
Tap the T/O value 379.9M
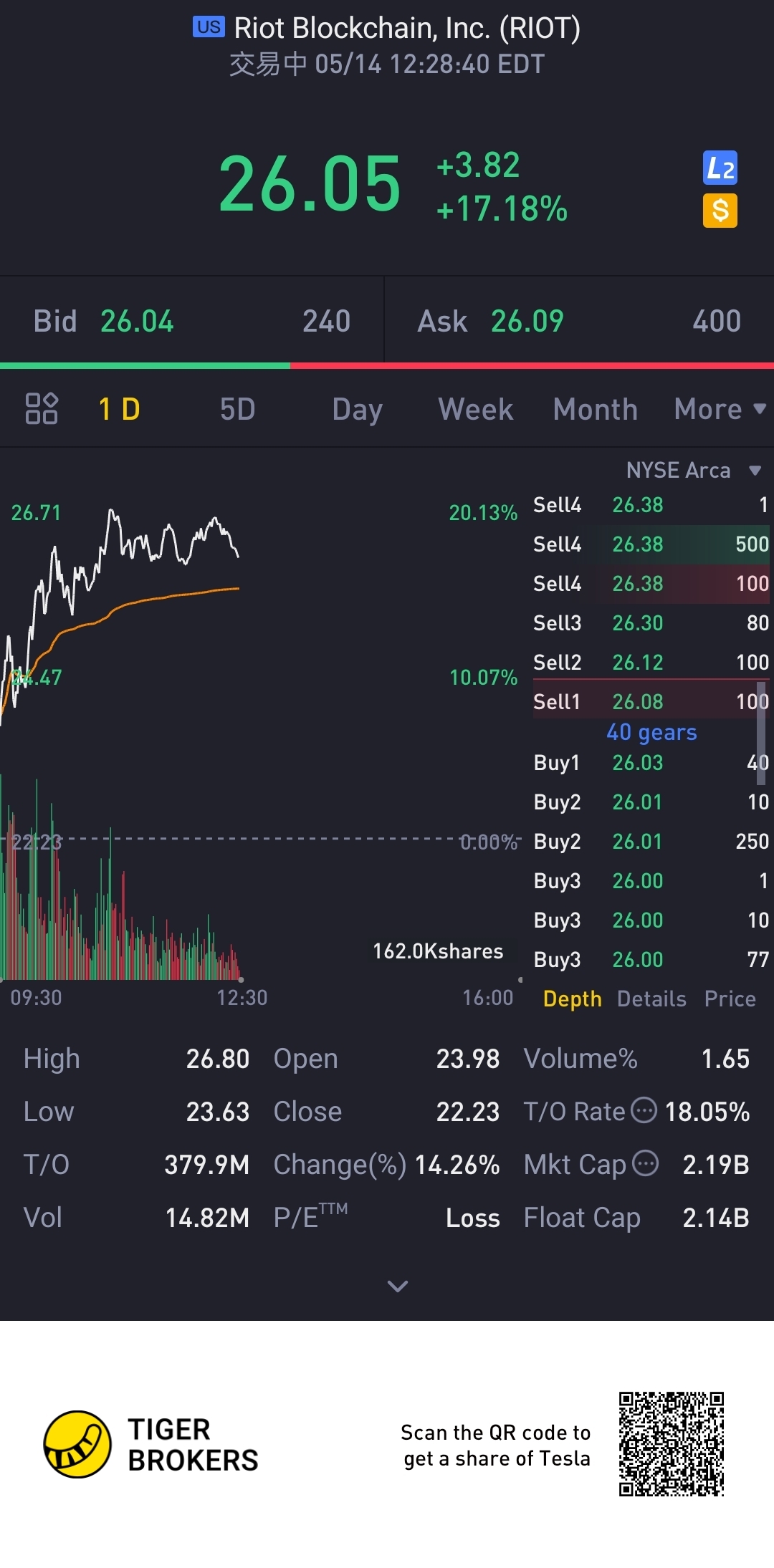[207, 1165]
